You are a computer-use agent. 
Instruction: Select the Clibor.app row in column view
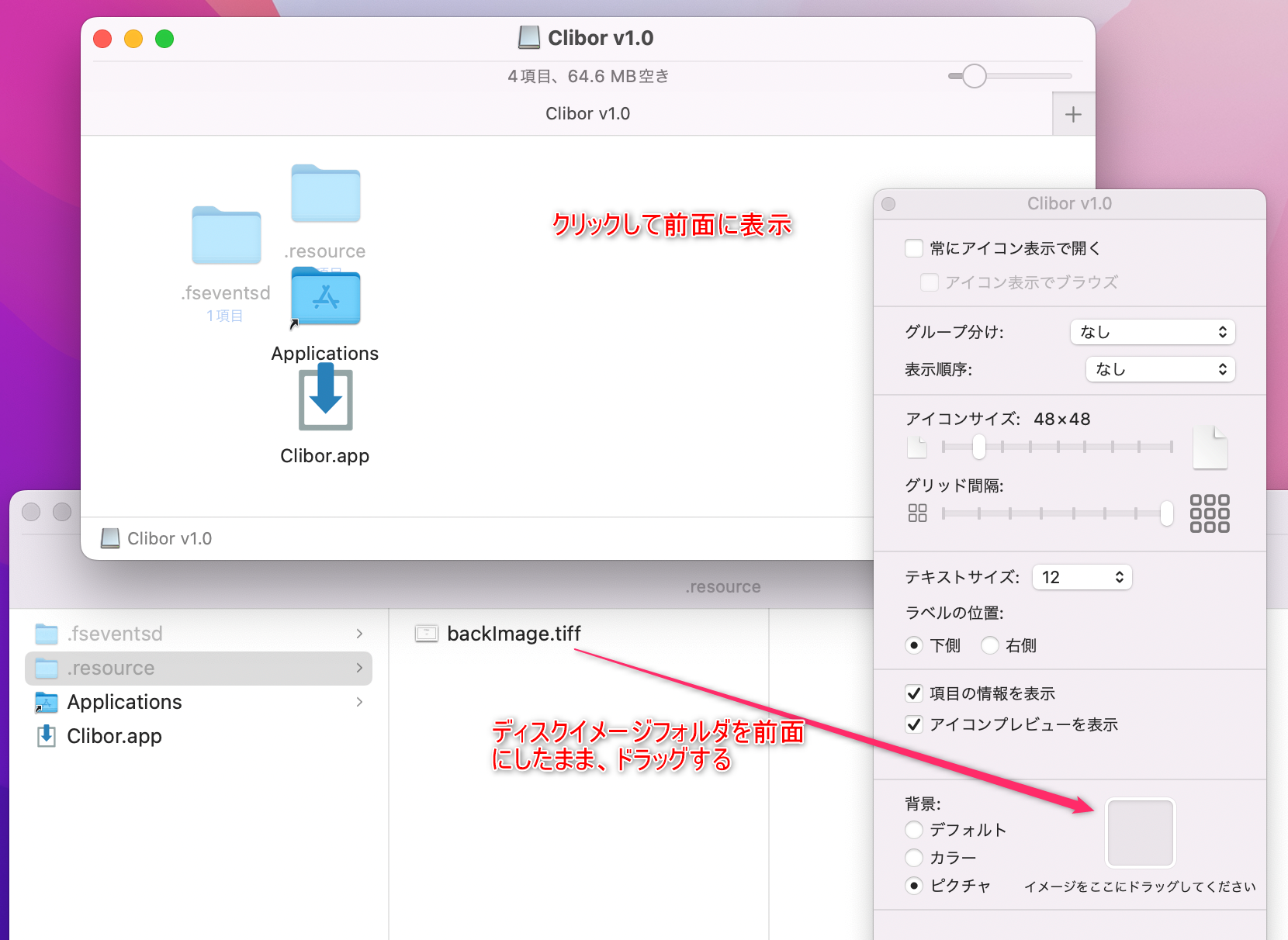199,736
